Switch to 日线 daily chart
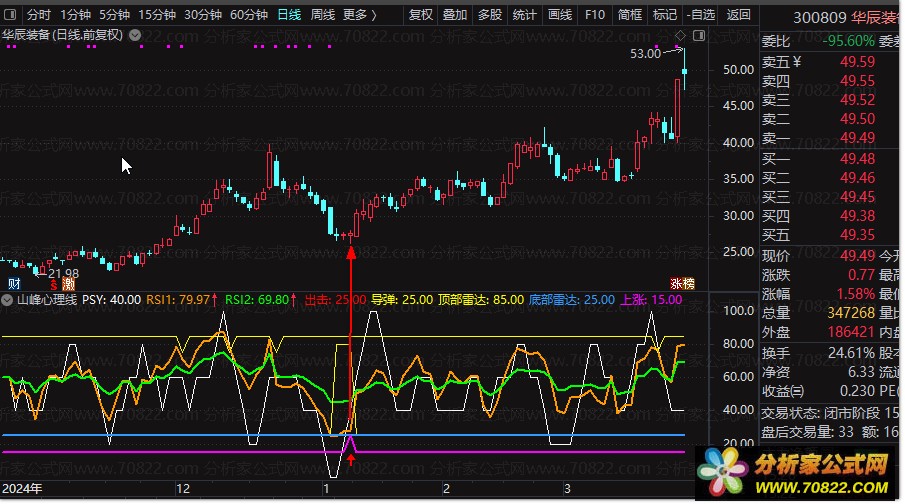Image resolution: width=905 pixels, height=504 pixels. tap(289, 14)
